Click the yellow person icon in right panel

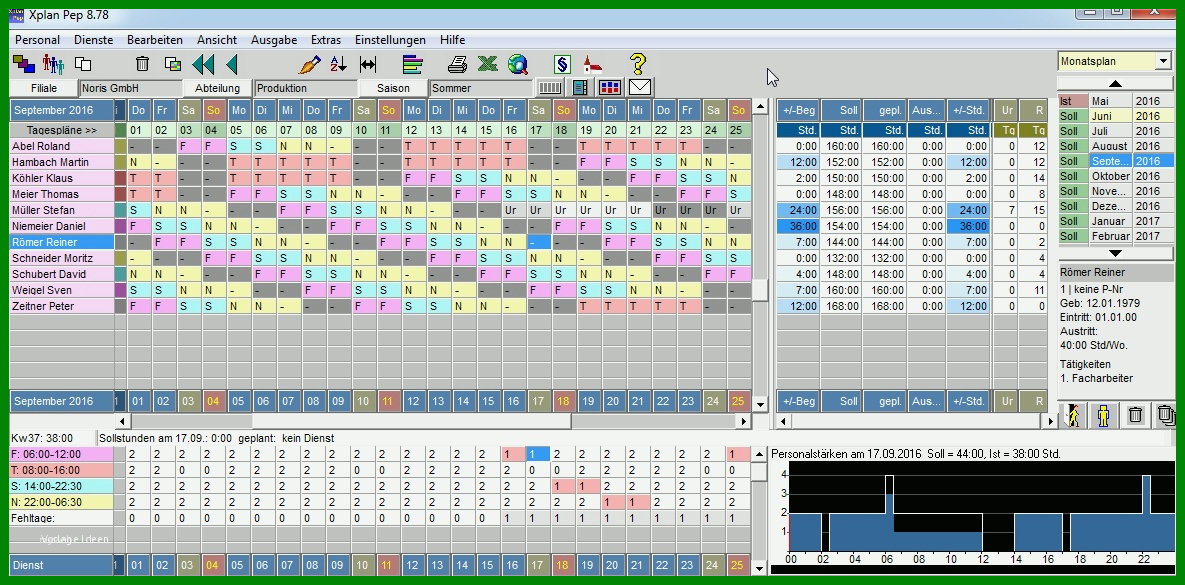pyautogui.click(x=1103, y=414)
